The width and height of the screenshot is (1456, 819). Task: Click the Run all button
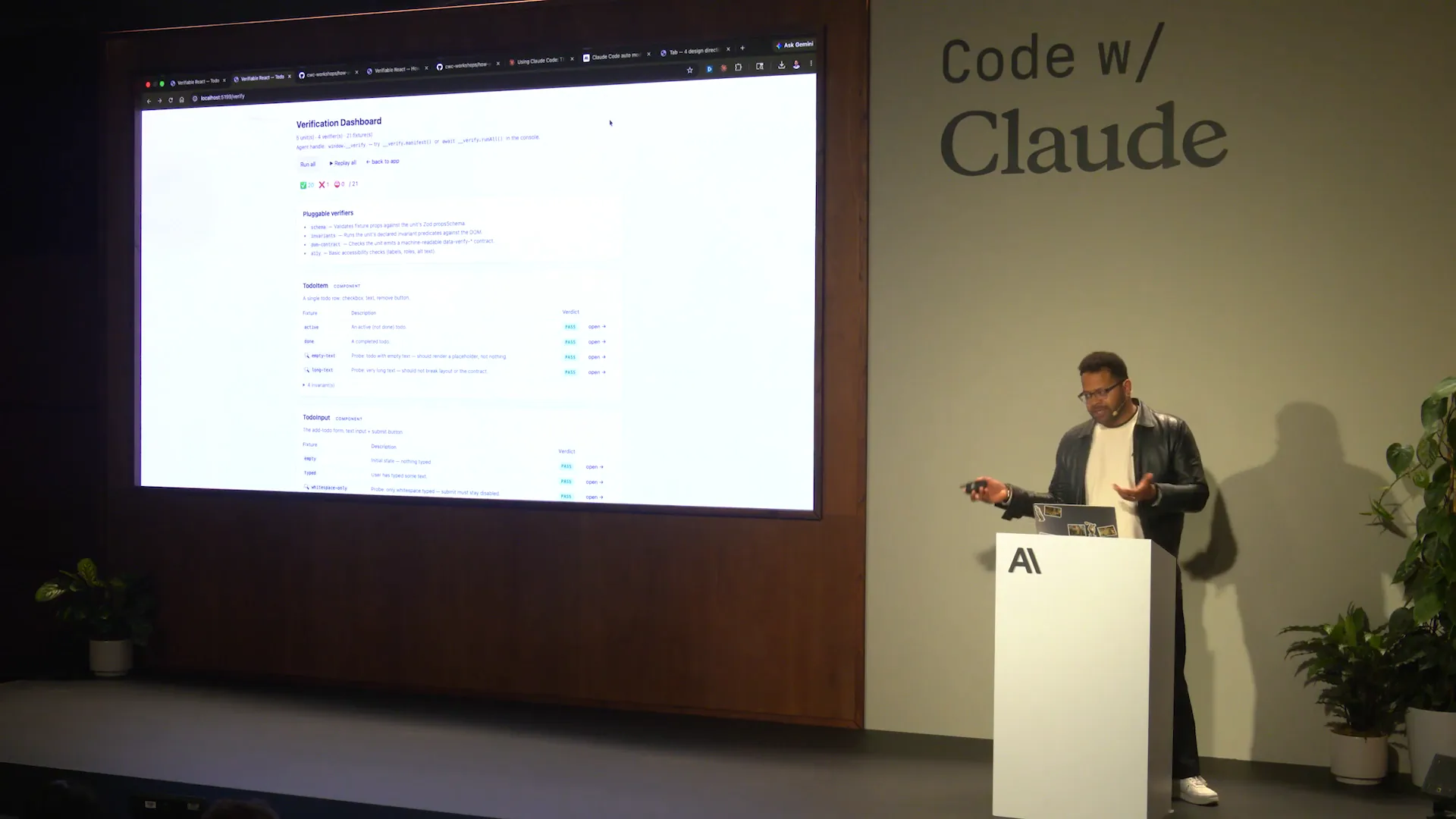308,165
